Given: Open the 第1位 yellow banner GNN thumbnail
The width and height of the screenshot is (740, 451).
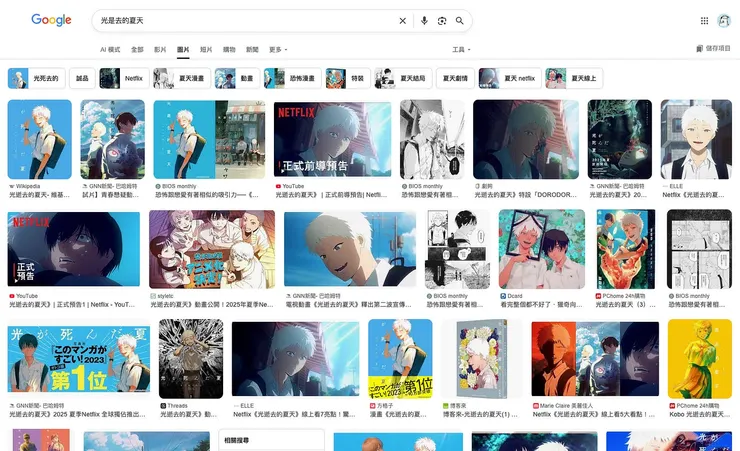Looking at the screenshot, I should (79, 359).
